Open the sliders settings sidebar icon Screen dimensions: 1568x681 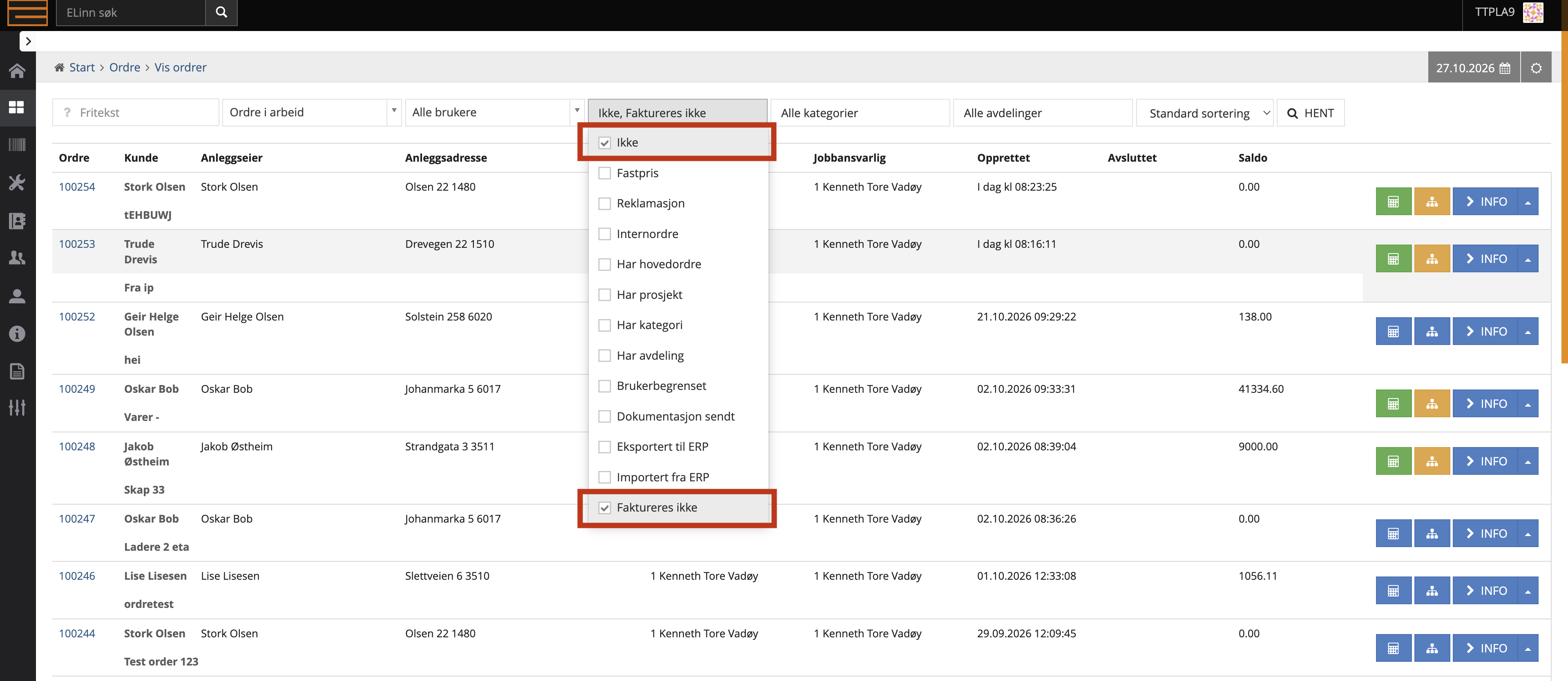(17, 408)
